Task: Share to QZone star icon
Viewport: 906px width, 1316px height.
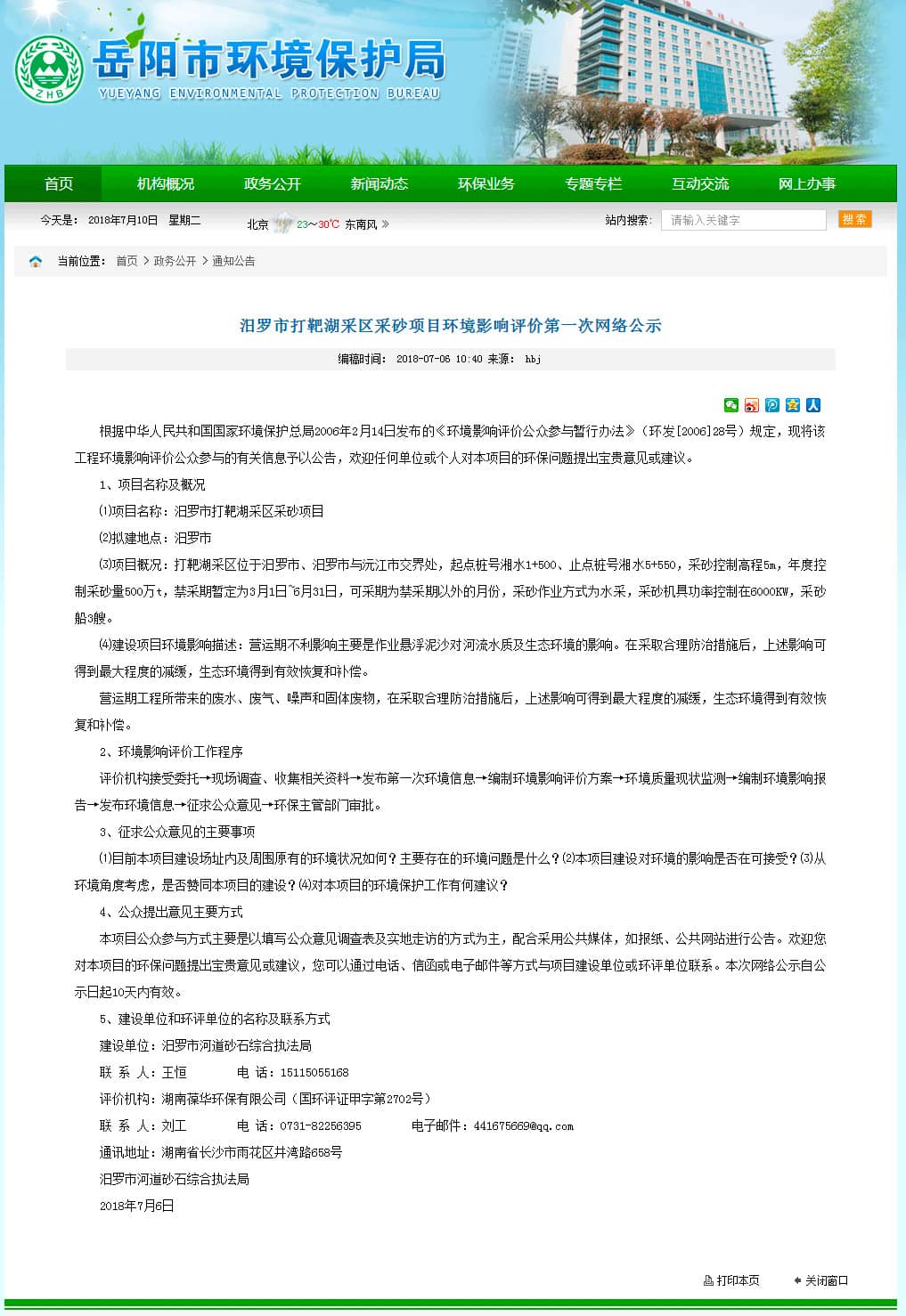Action: (x=792, y=405)
